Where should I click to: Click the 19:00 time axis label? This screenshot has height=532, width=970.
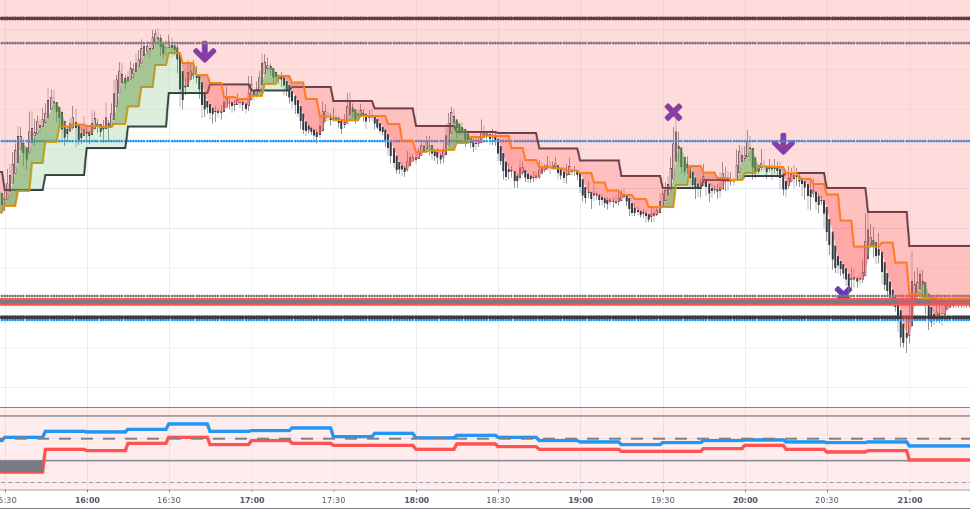[x=581, y=500]
